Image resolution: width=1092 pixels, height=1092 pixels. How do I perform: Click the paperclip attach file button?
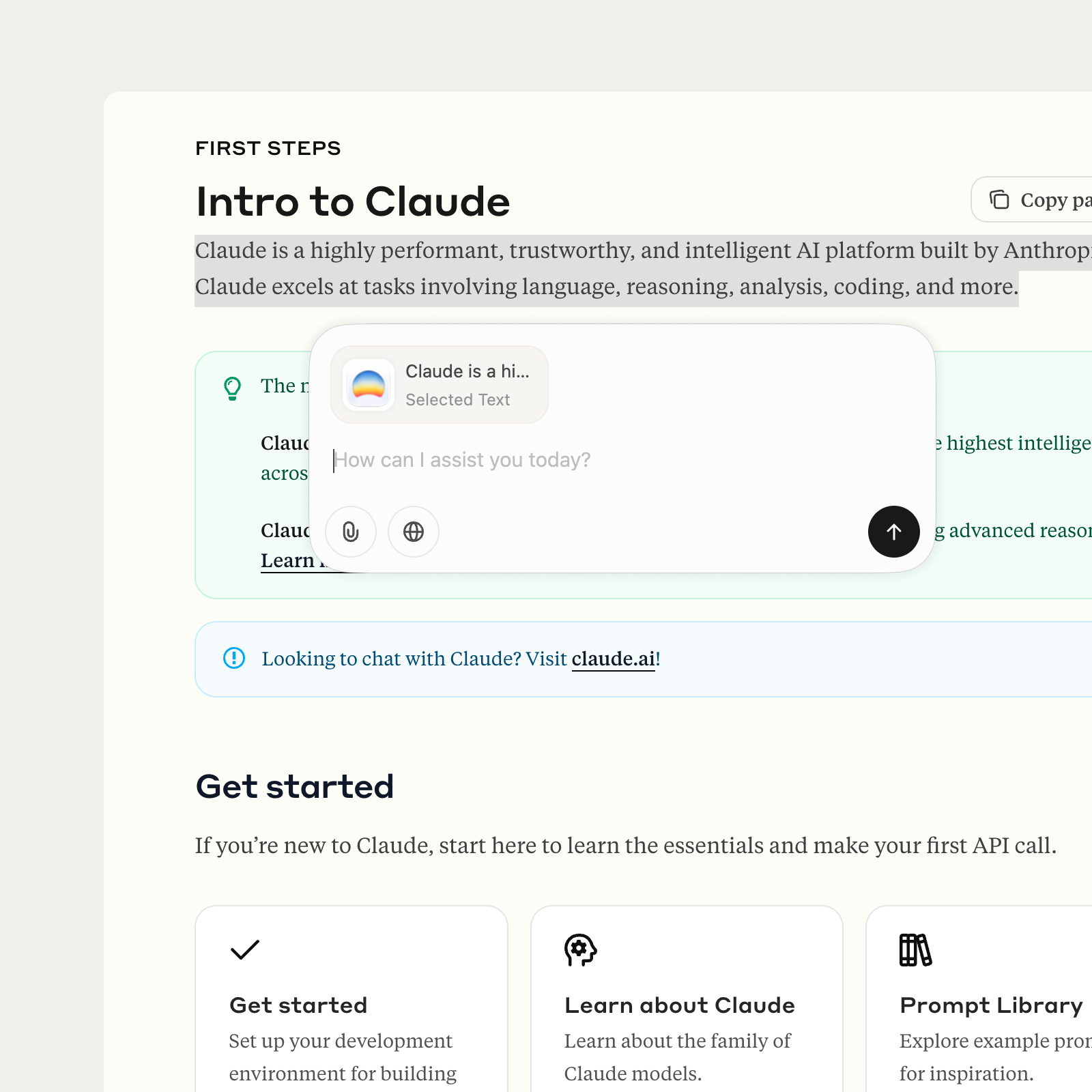pos(350,532)
